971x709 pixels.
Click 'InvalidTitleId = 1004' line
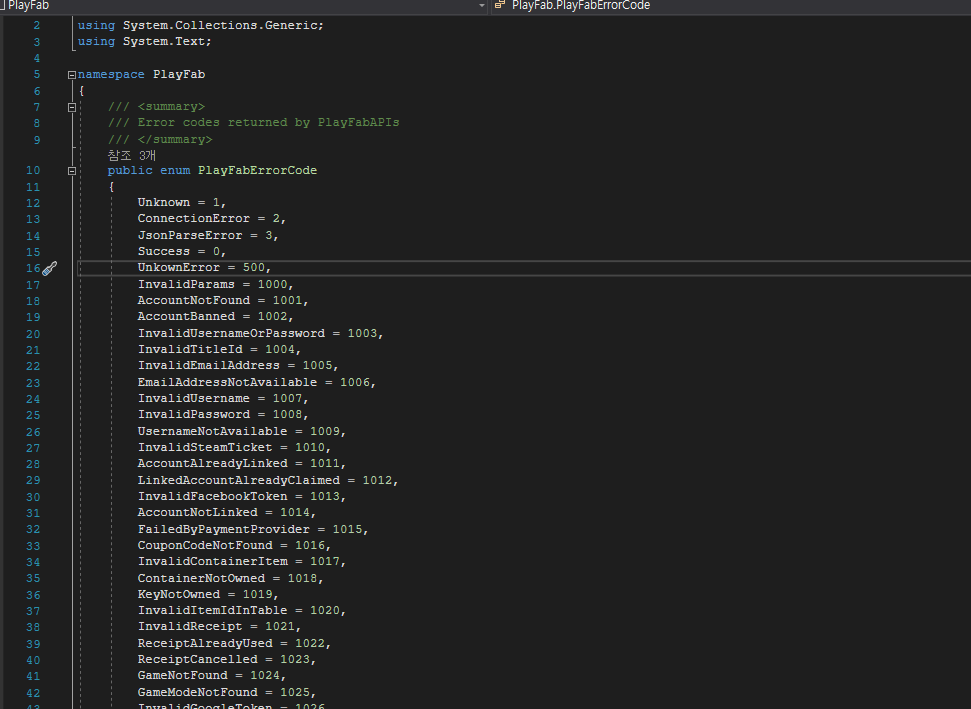click(x=219, y=349)
